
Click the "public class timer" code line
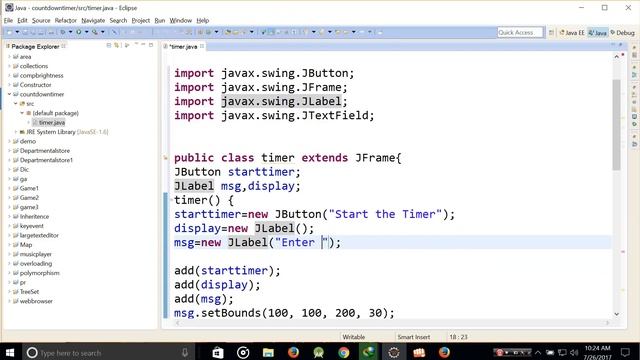(288, 158)
